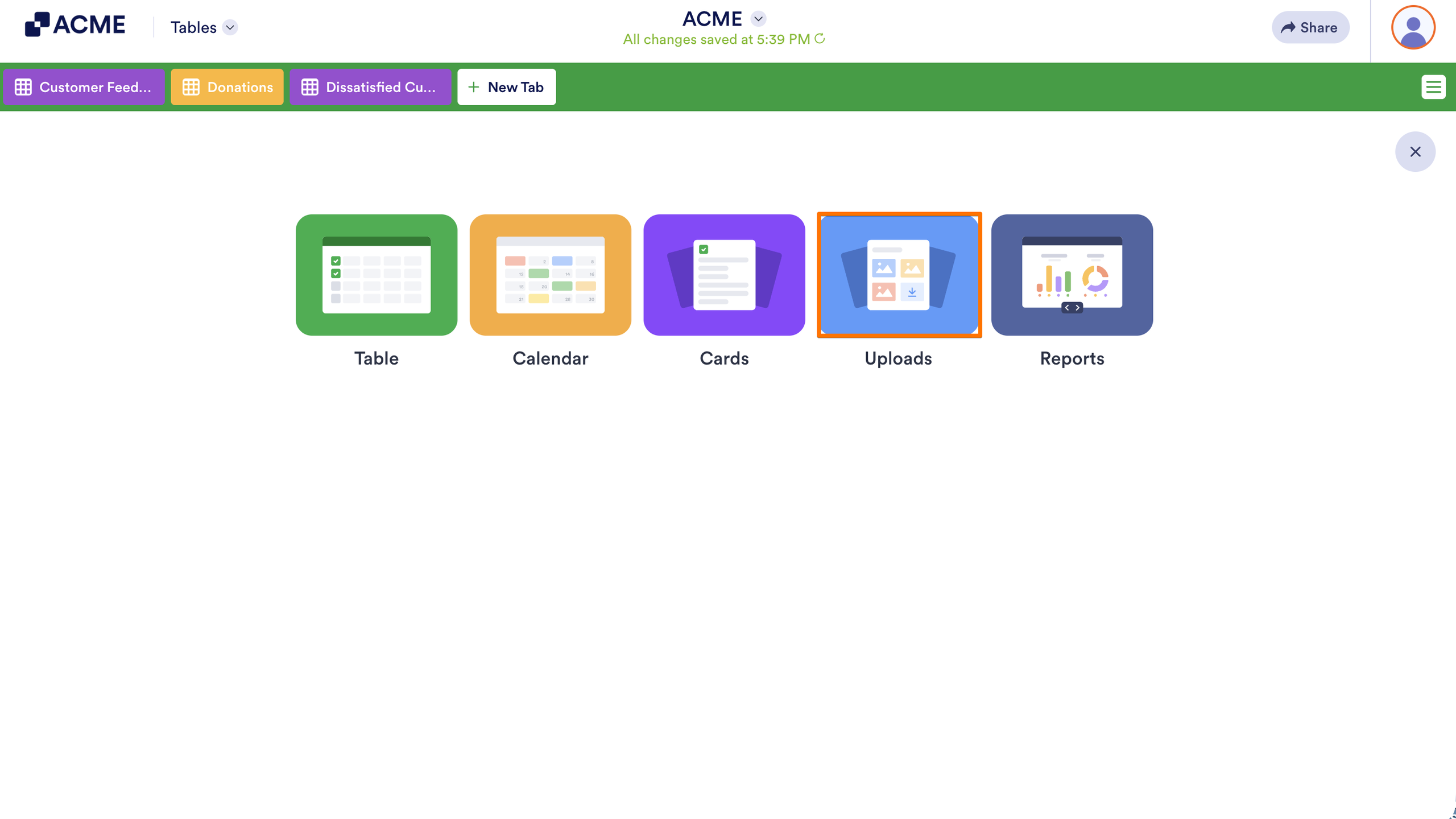Click the Uploads label text
The image size is (1456, 819).
click(x=899, y=359)
